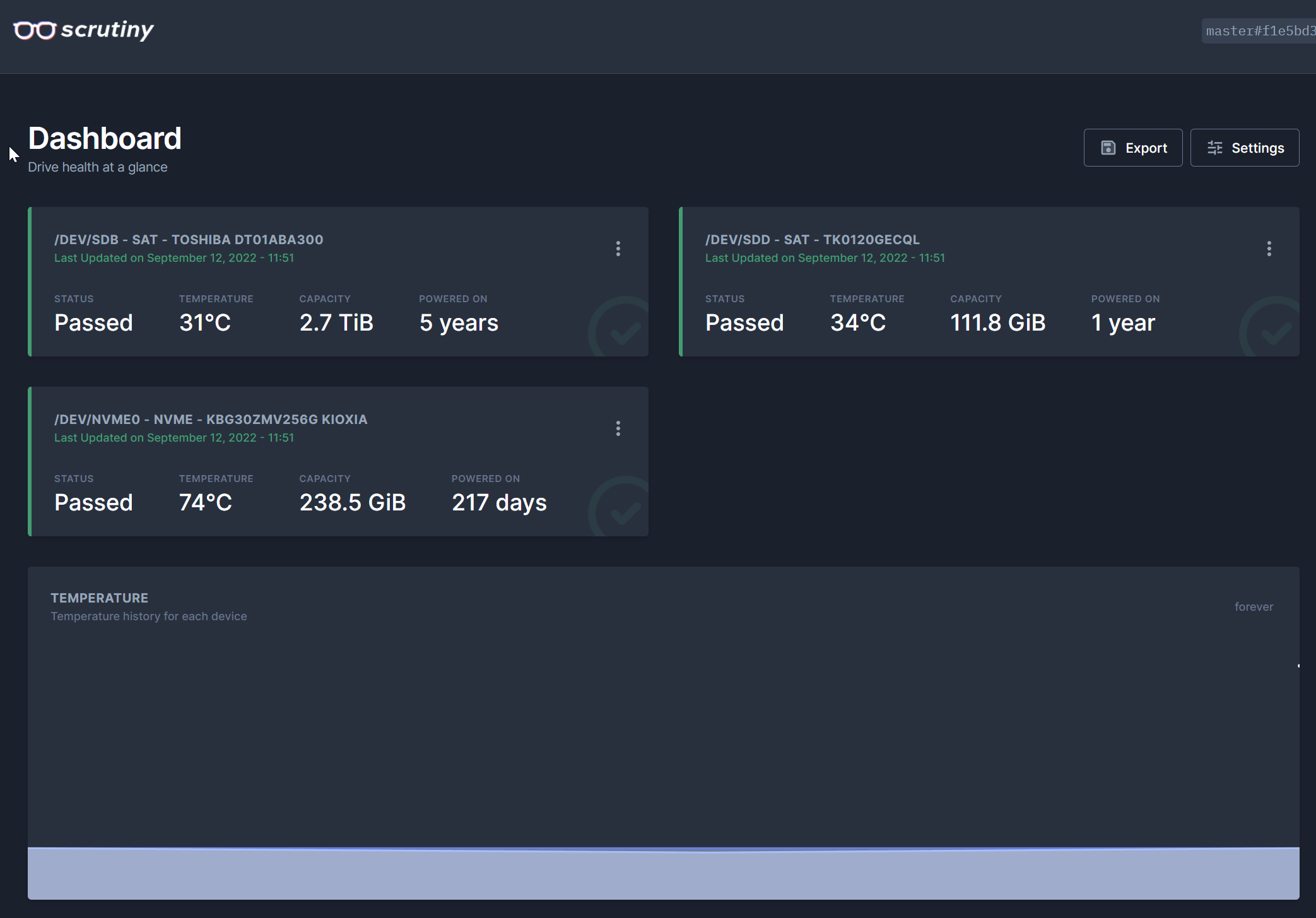Click the master#f1e5bd3 version tag
This screenshot has height=918, width=1316.
point(1259,31)
